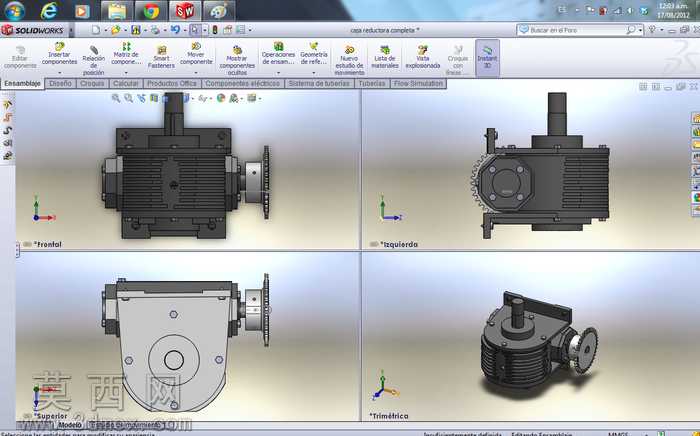The image size is (700, 436).
Task: Click Mostrar componentes ocultos
Action: (237, 60)
